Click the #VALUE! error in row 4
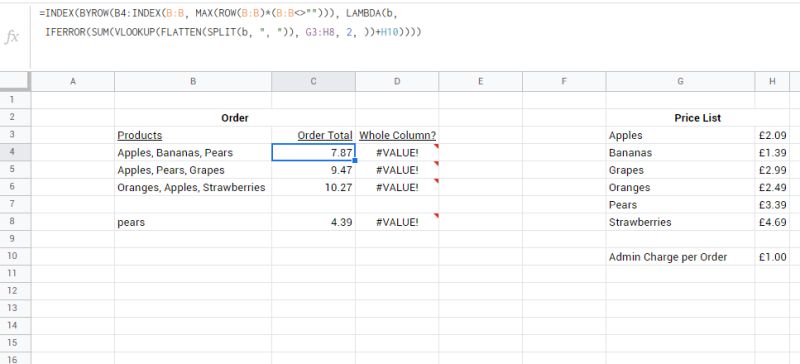This screenshot has width=800, height=364. point(397,152)
